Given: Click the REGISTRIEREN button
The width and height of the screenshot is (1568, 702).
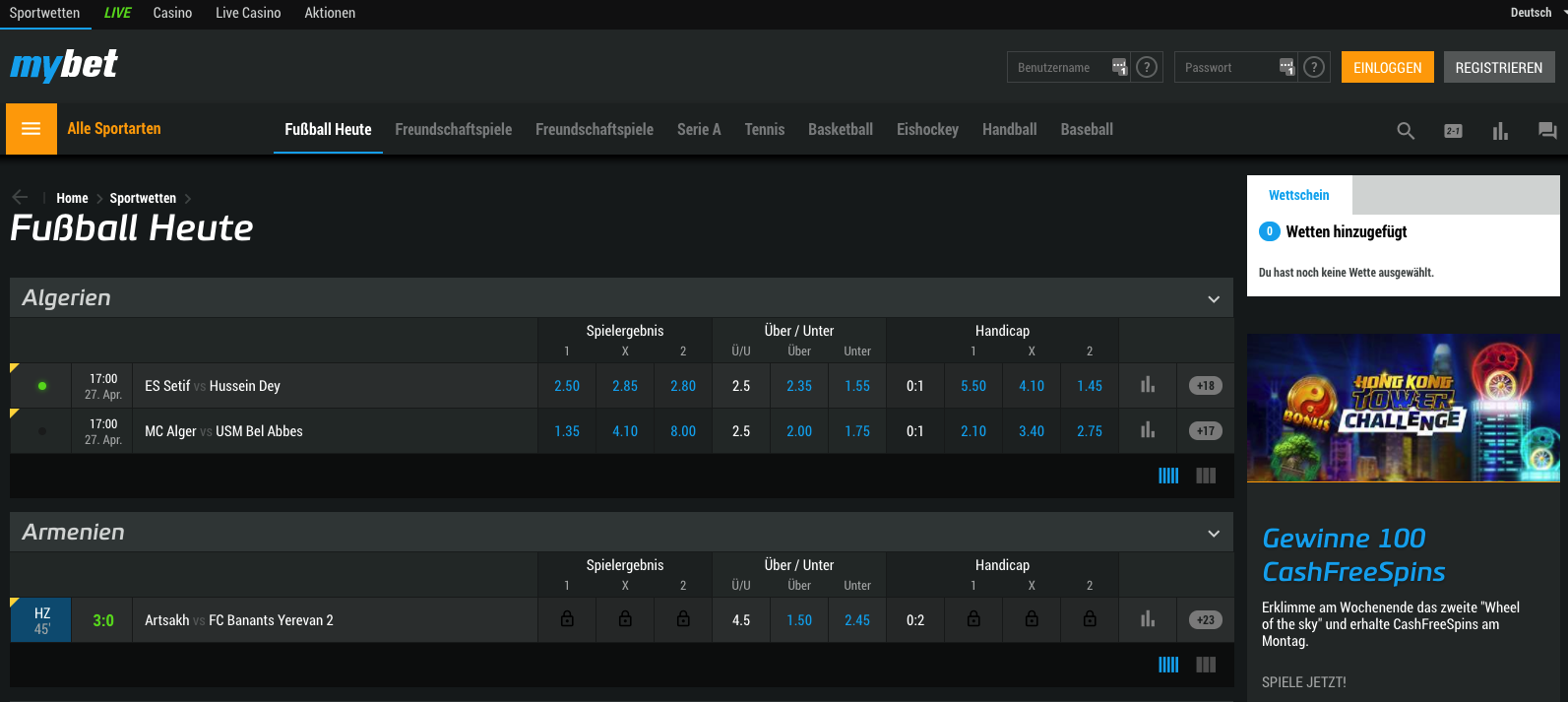Looking at the screenshot, I should 1498,67.
